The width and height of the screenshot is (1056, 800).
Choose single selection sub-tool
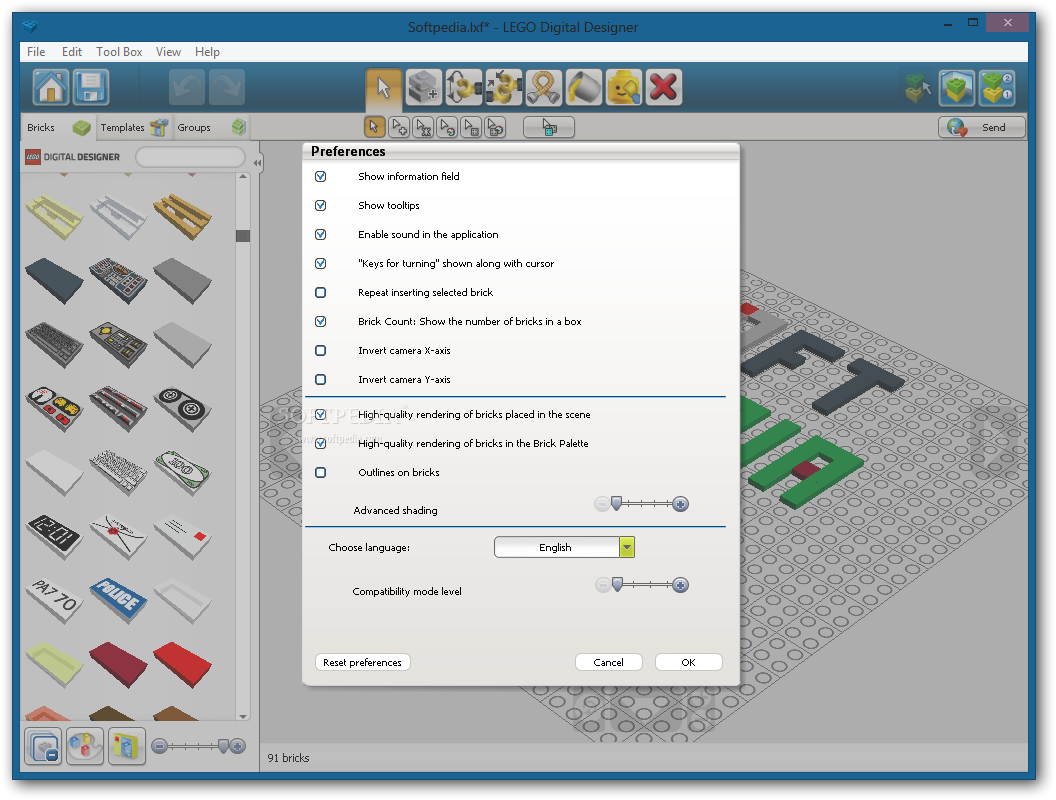(374, 127)
